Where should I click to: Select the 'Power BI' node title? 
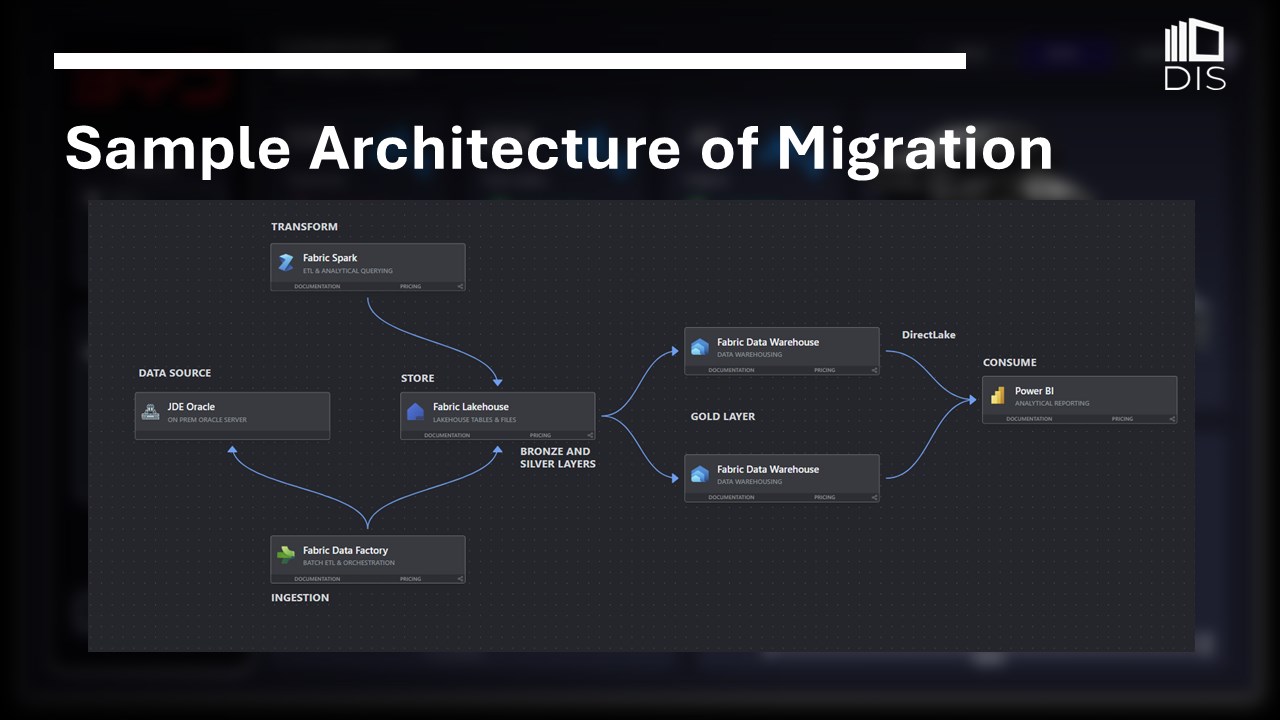click(x=1034, y=391)
